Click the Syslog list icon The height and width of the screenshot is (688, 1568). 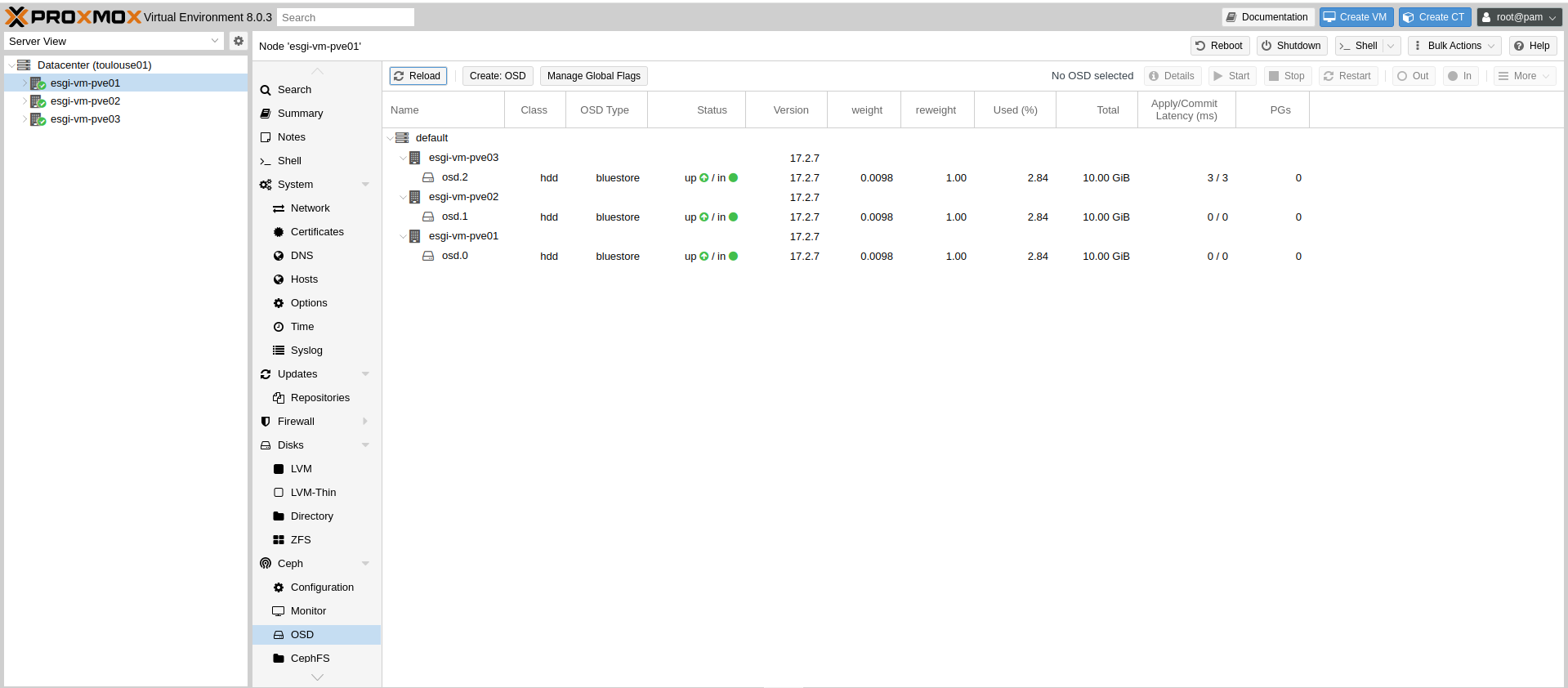click(279, 351)
